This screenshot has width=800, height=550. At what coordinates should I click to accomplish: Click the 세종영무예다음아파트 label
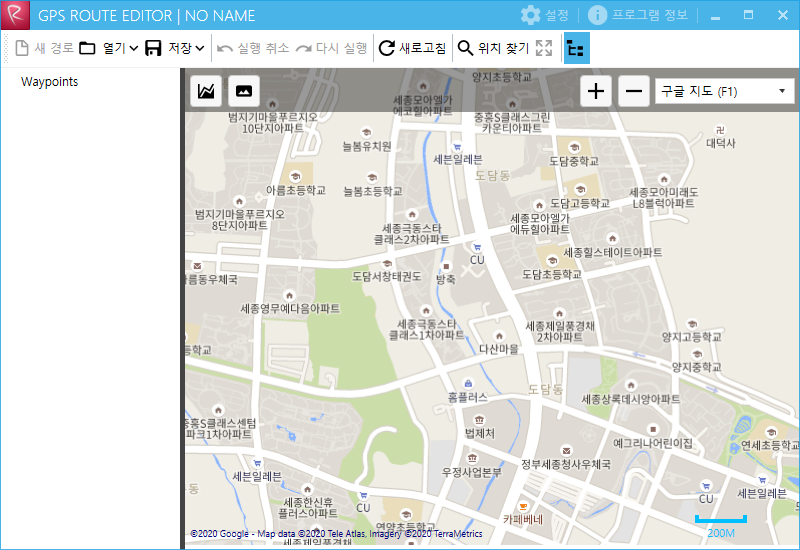290,308
